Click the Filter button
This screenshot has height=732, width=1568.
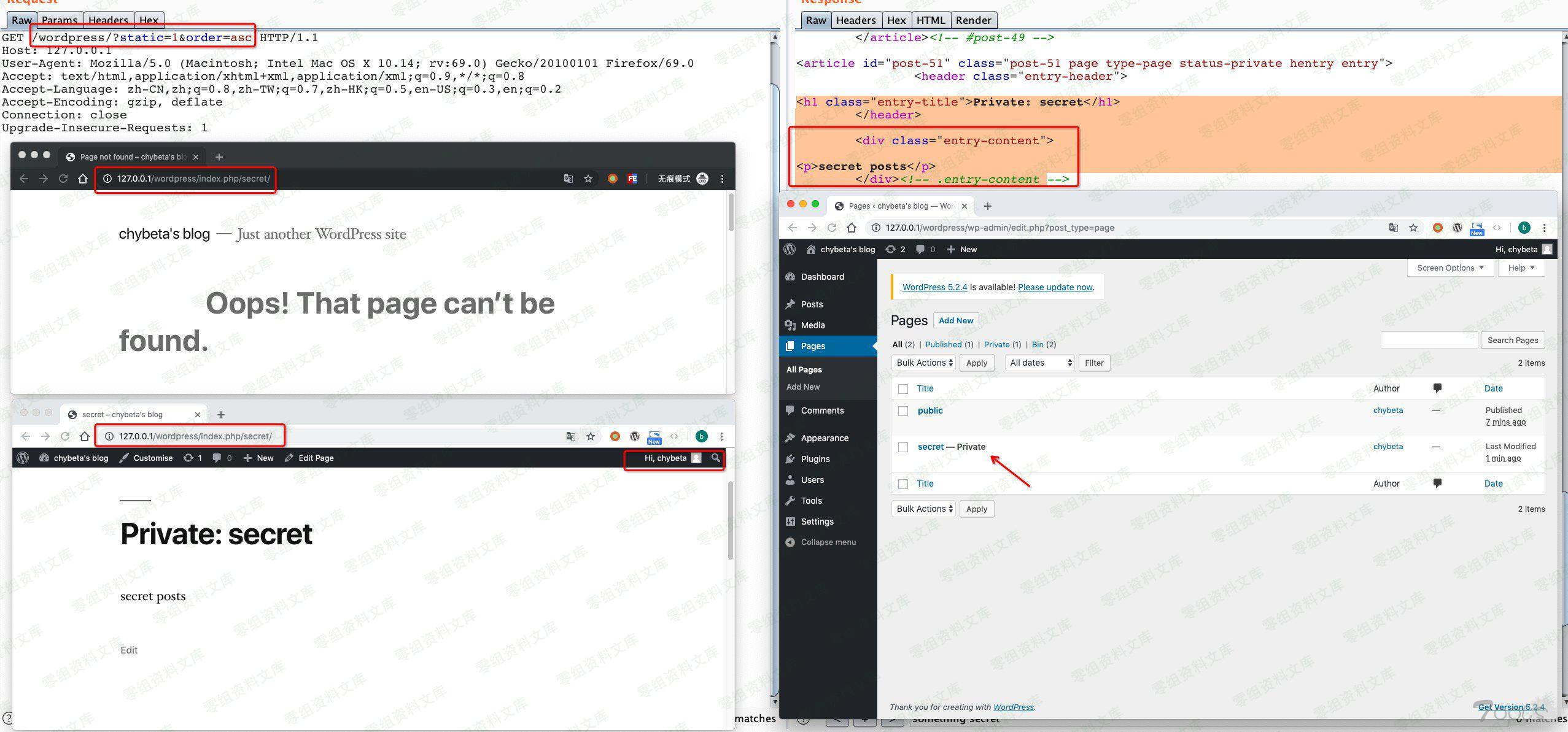1094,363
